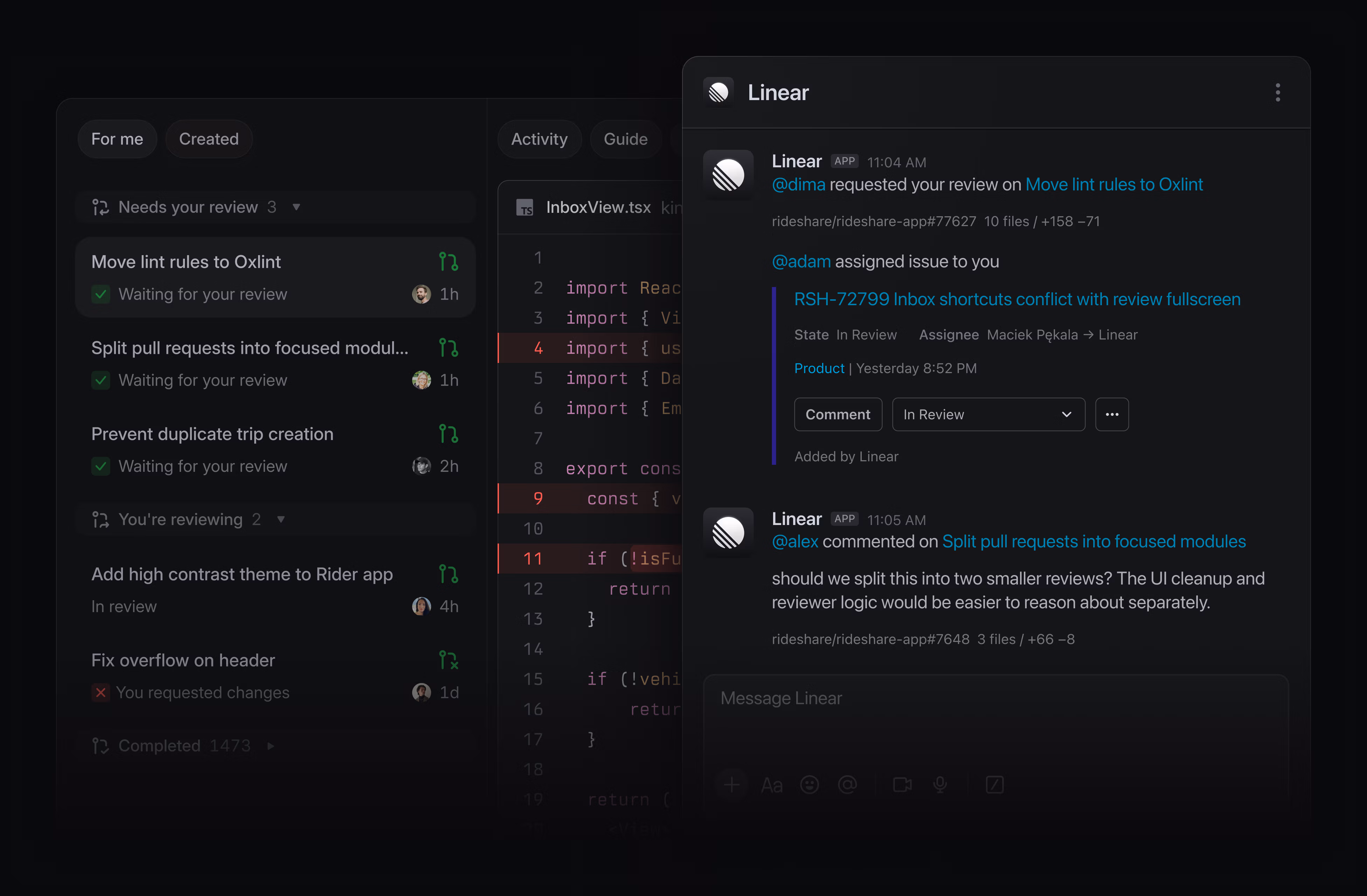
Task: Click pull request icon on Split pull requests row
Action: click(x=448, y=348)
